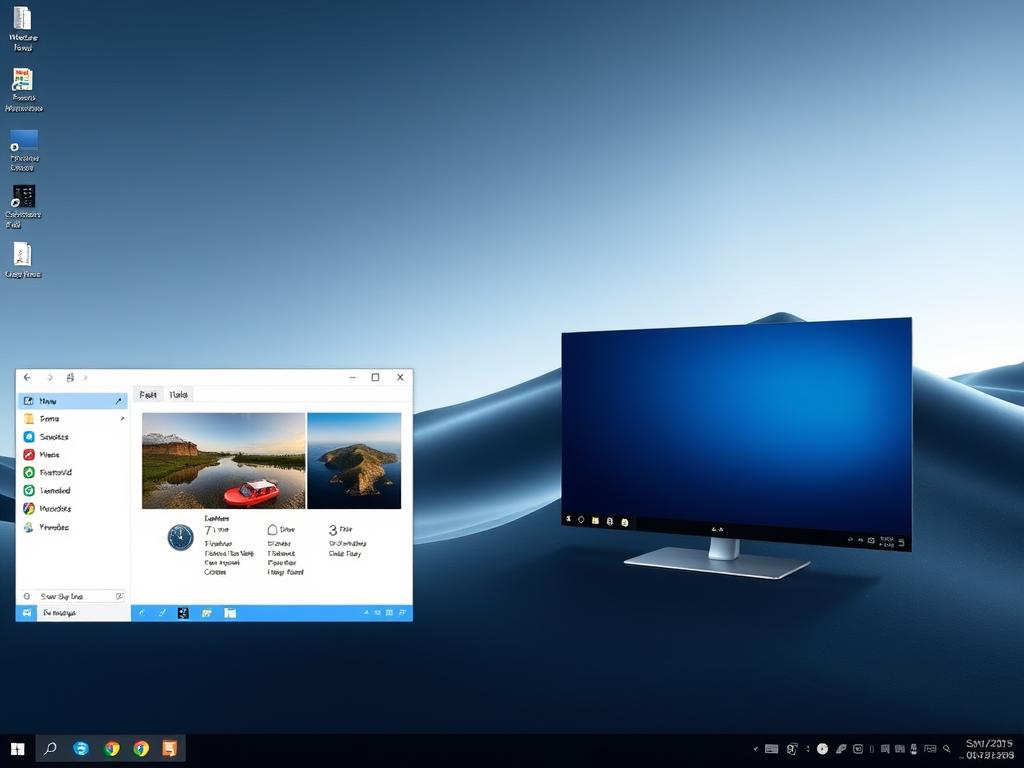Expand the hidden tray icons chevron on the taskbar
This screenshot has width=1024, height=768.
[756, 749]
